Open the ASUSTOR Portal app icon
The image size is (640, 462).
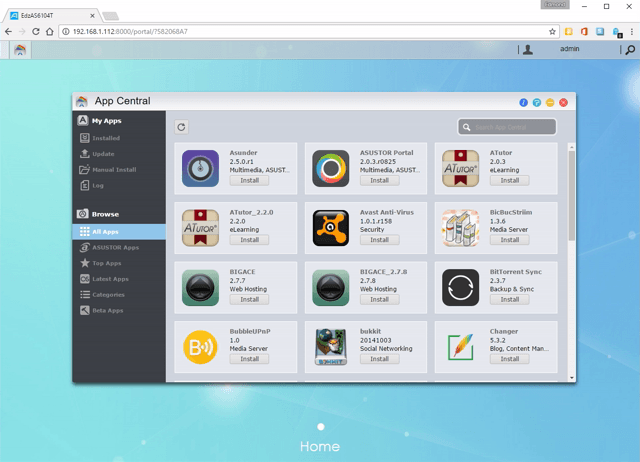coord(331,168)
